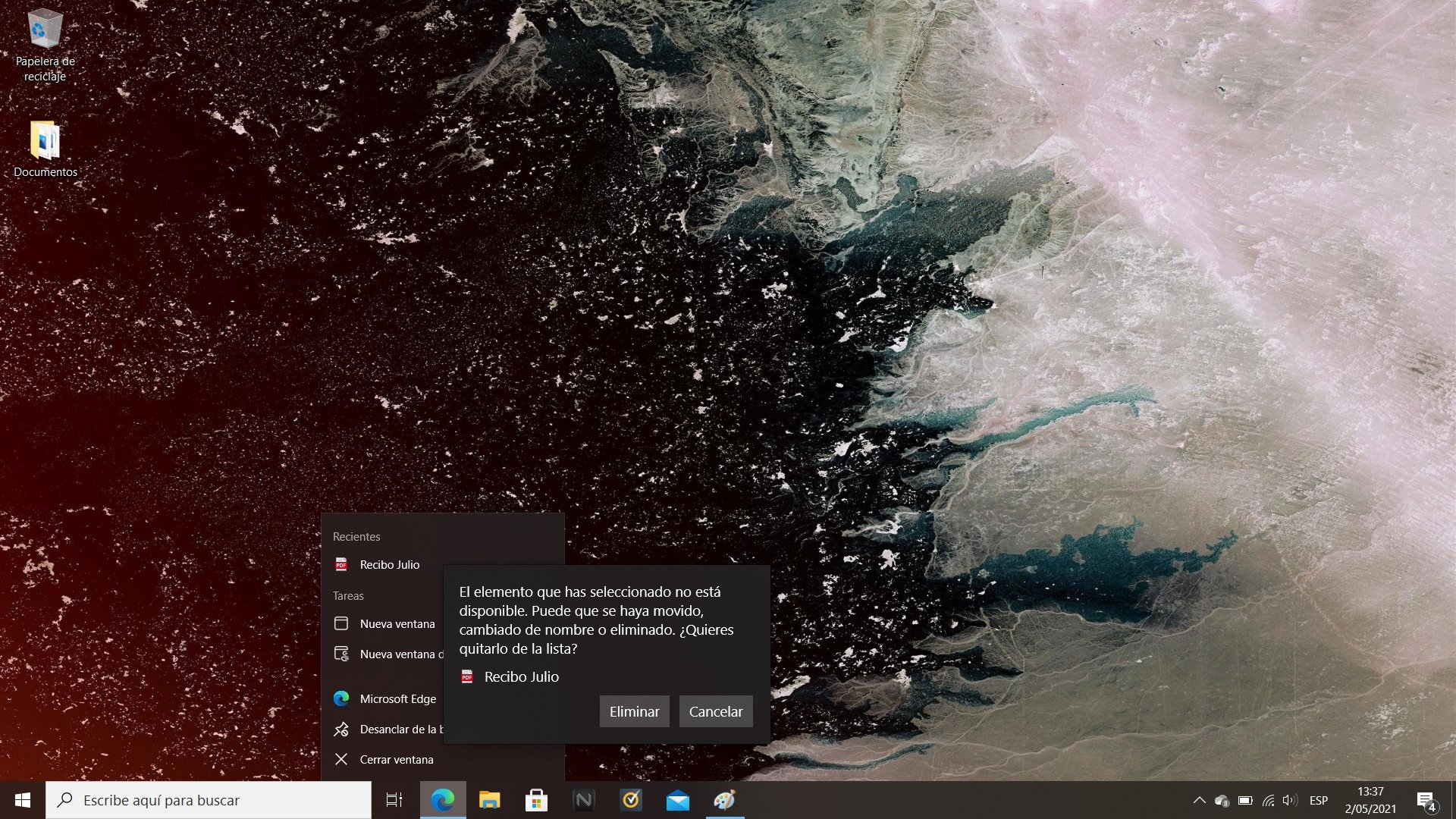Open the notification Action Center

[1426, 800]
